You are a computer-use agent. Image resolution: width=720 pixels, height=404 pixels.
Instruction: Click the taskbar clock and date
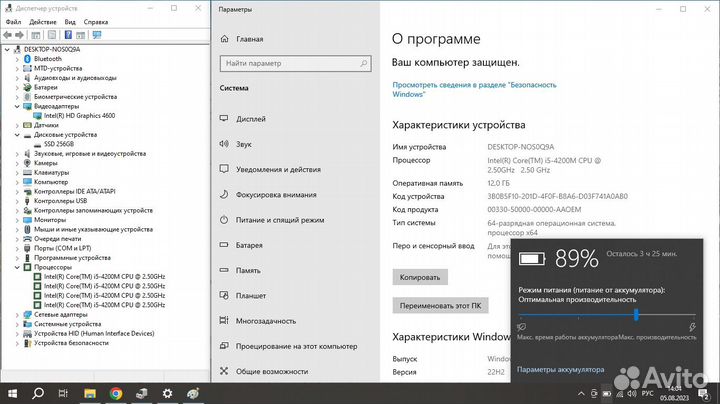click(x=675, y=394)
